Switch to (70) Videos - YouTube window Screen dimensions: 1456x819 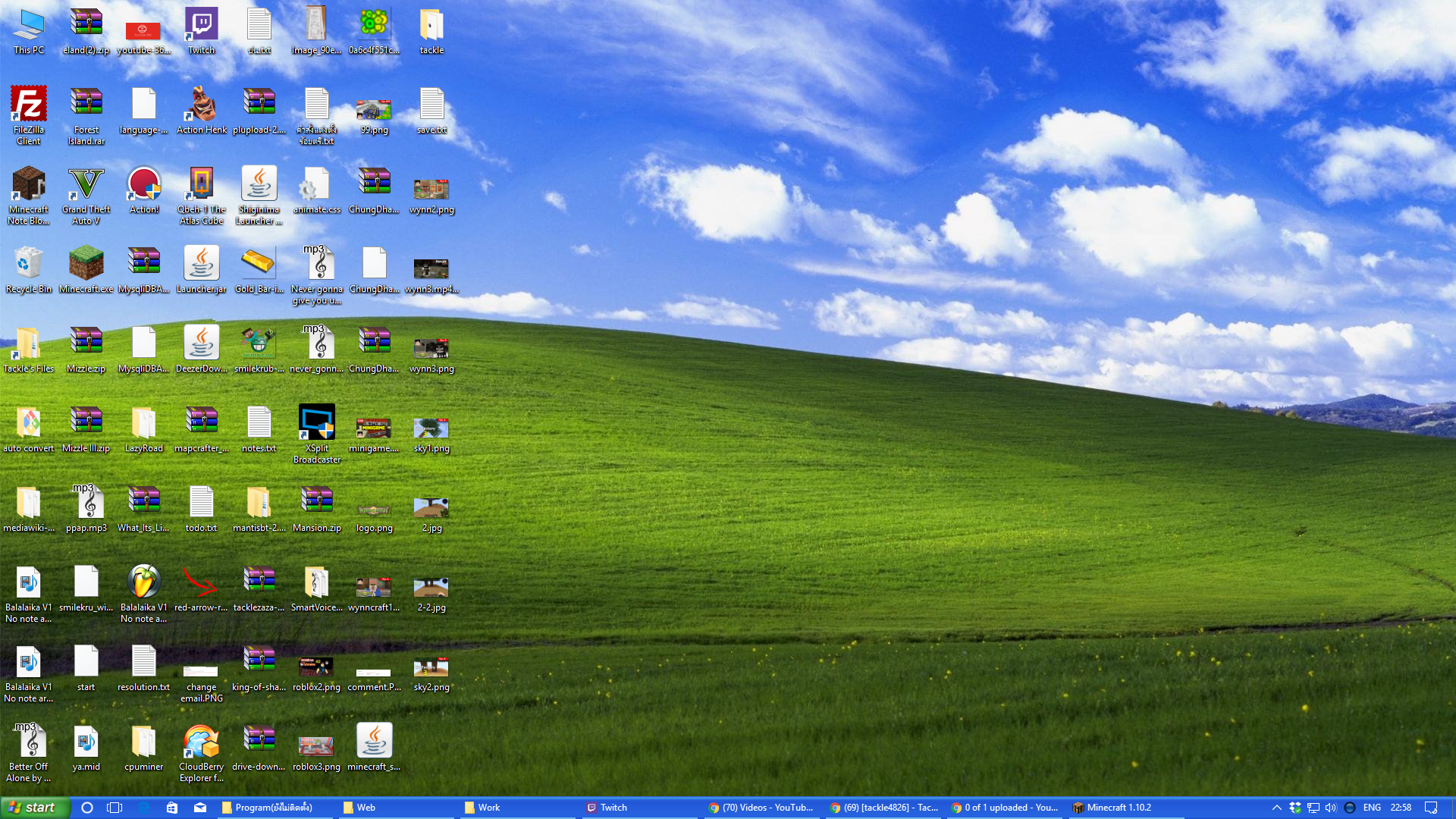(x=761, y=808)
